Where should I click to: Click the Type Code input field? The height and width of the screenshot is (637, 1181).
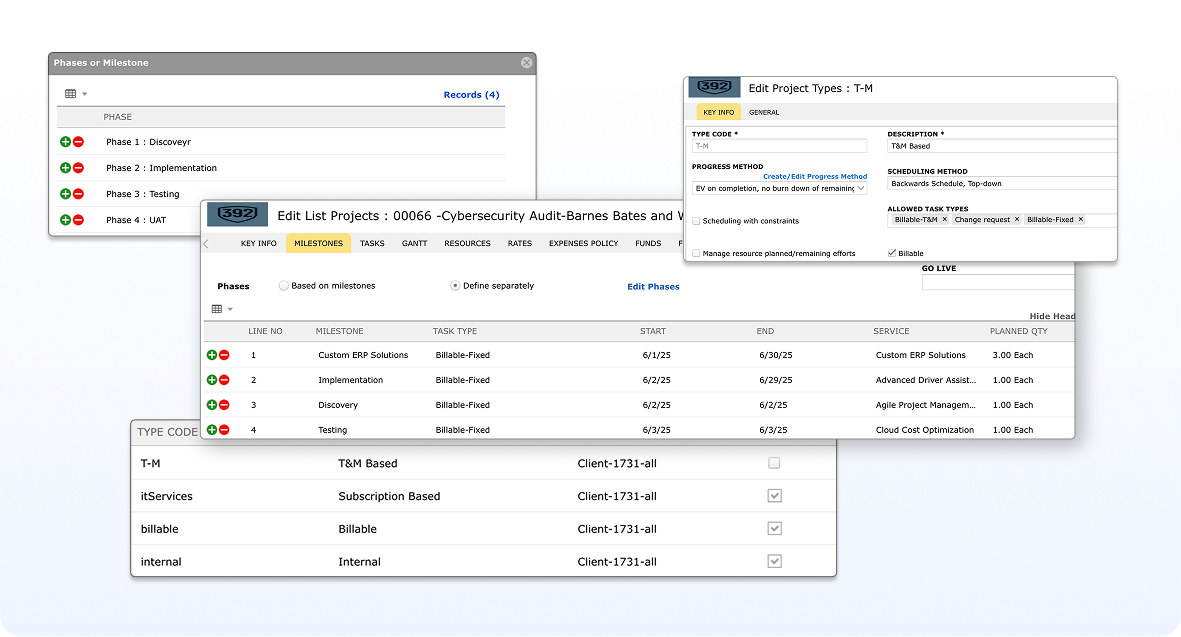click(779, 146)
